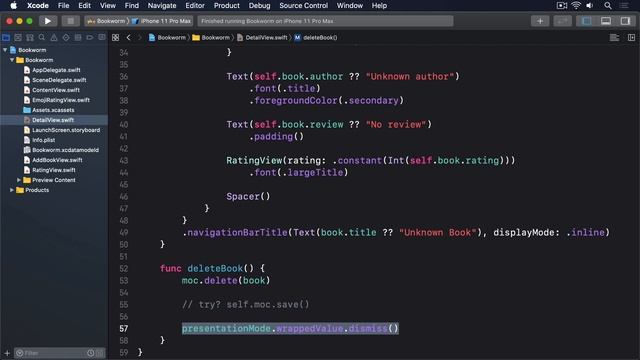Open the Apple menu
This screenshot has height=360, width=640.
[x=13, y=6]
